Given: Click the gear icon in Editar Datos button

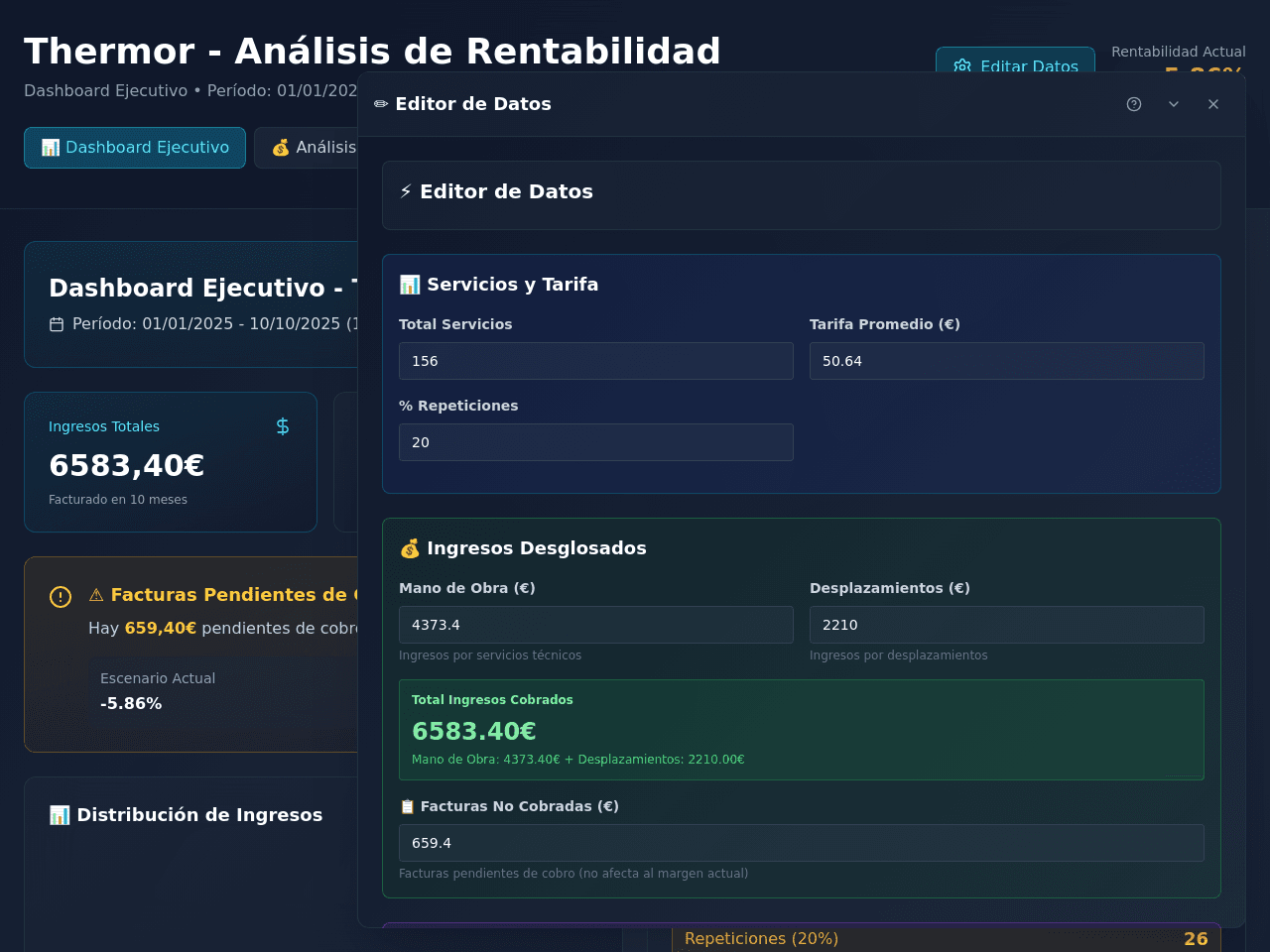Looking at the screenshot, I should [x=962, y=66].
